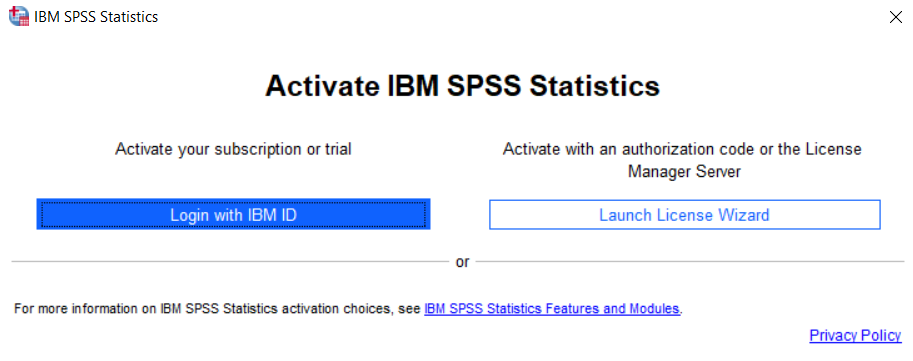Click the divider line right of or
The width and height of the screenshot is (913, 361).
689,261
